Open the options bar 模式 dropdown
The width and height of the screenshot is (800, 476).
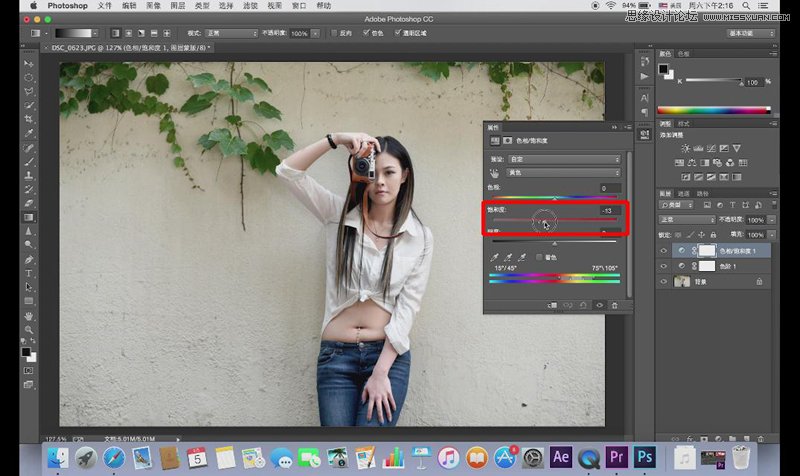tap(231, 33)
